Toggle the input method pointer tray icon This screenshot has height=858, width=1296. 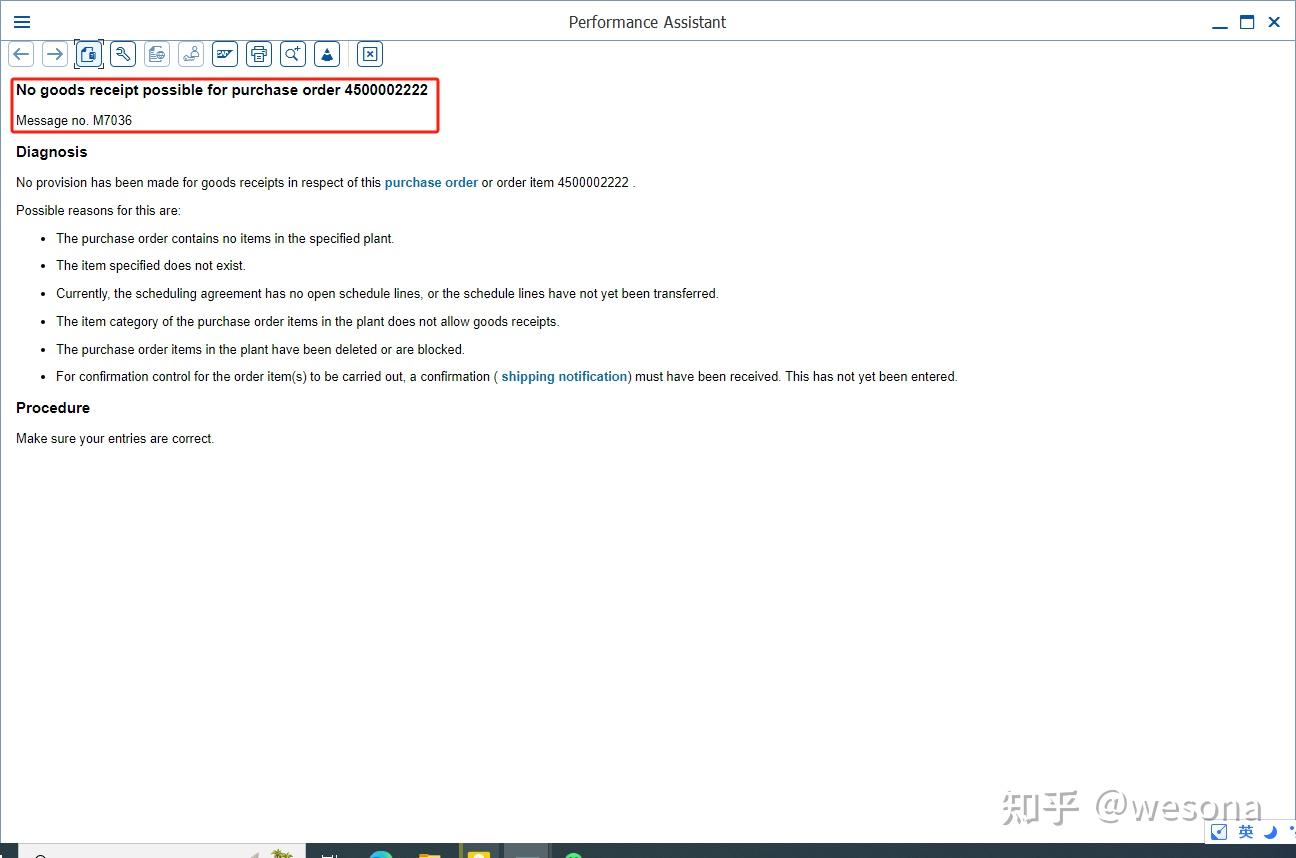[x=1219, y=831]
